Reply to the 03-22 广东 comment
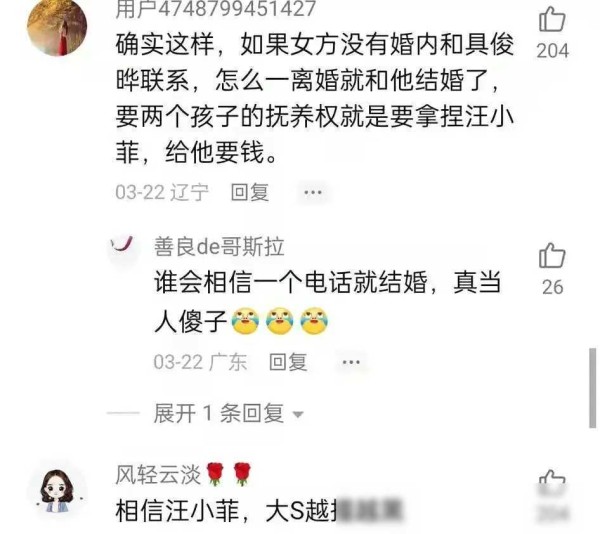This screenshot has height=534, width=600. 288,362
